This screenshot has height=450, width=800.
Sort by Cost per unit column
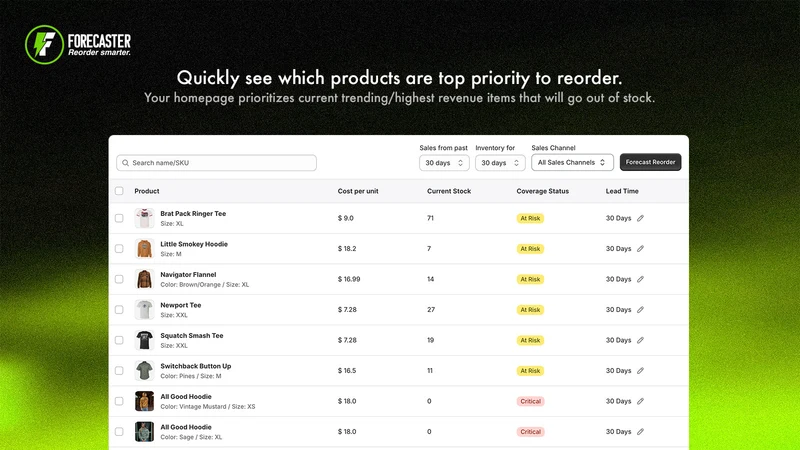[358, 191]
